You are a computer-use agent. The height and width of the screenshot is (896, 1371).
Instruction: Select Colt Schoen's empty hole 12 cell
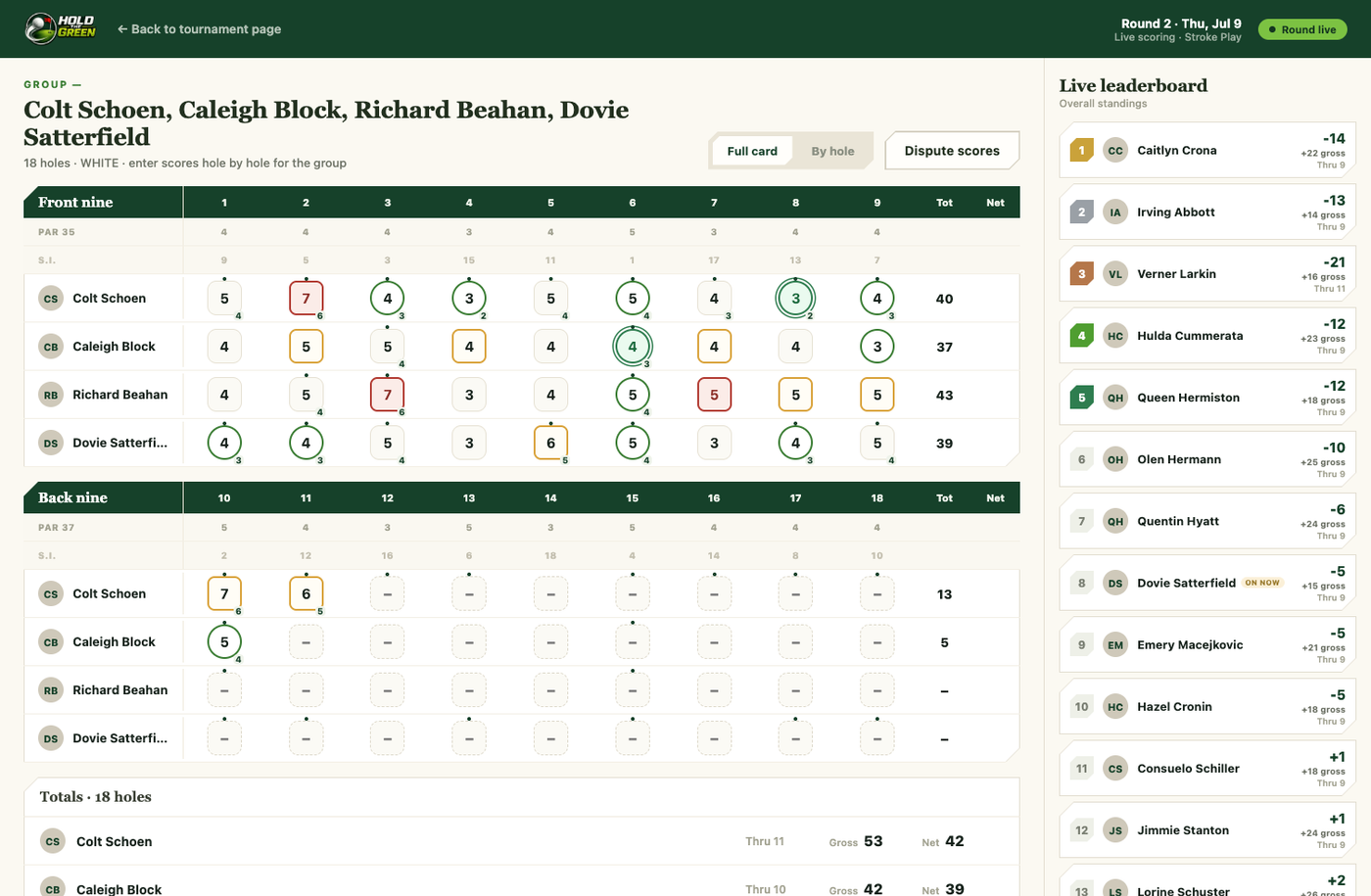[388, 593]
